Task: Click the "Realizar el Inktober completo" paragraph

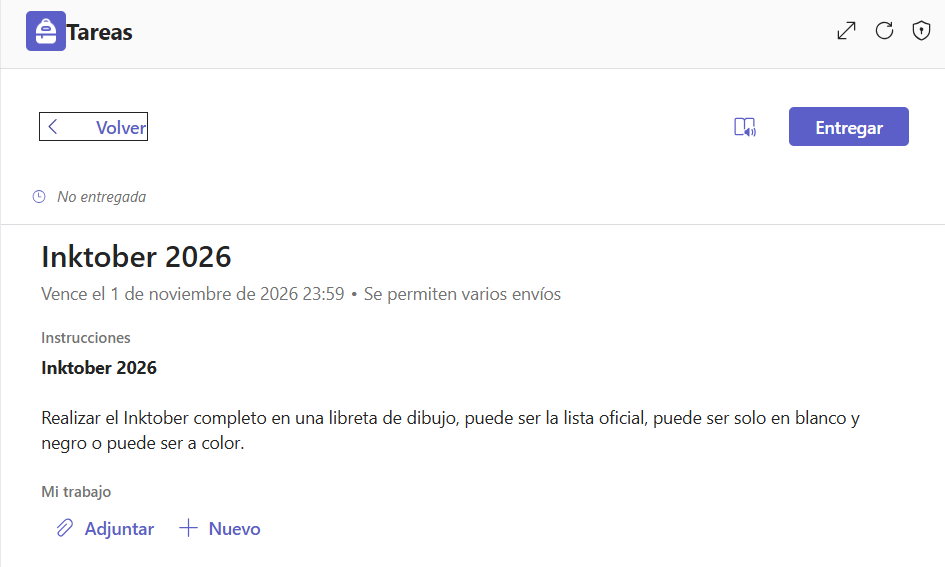Action: click(x=450, y=430)
